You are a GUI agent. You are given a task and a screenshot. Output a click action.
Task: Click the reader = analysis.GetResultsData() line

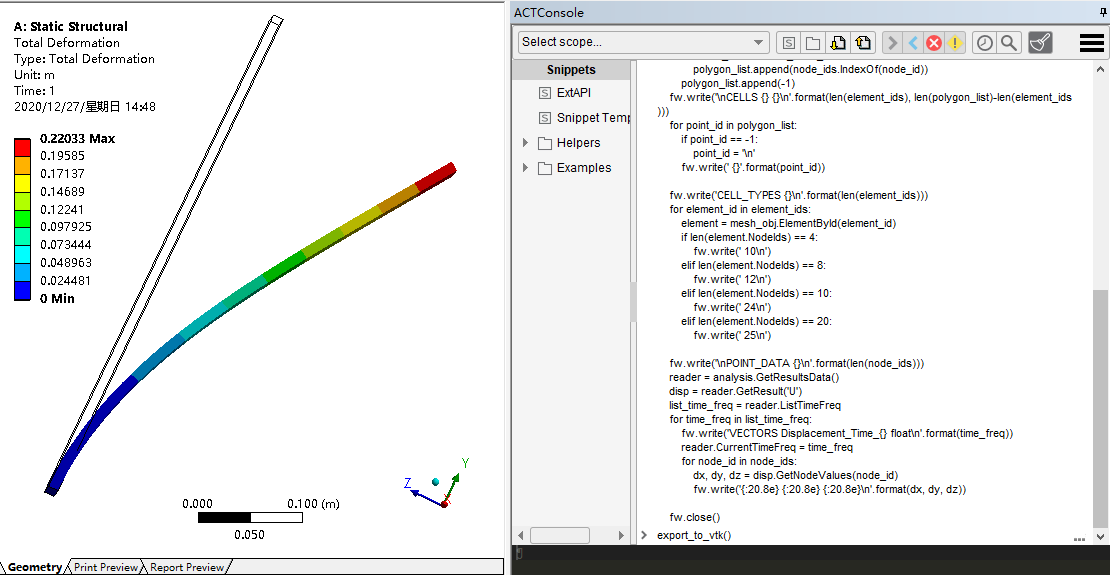pyautogui.click(x=754, y=377)
